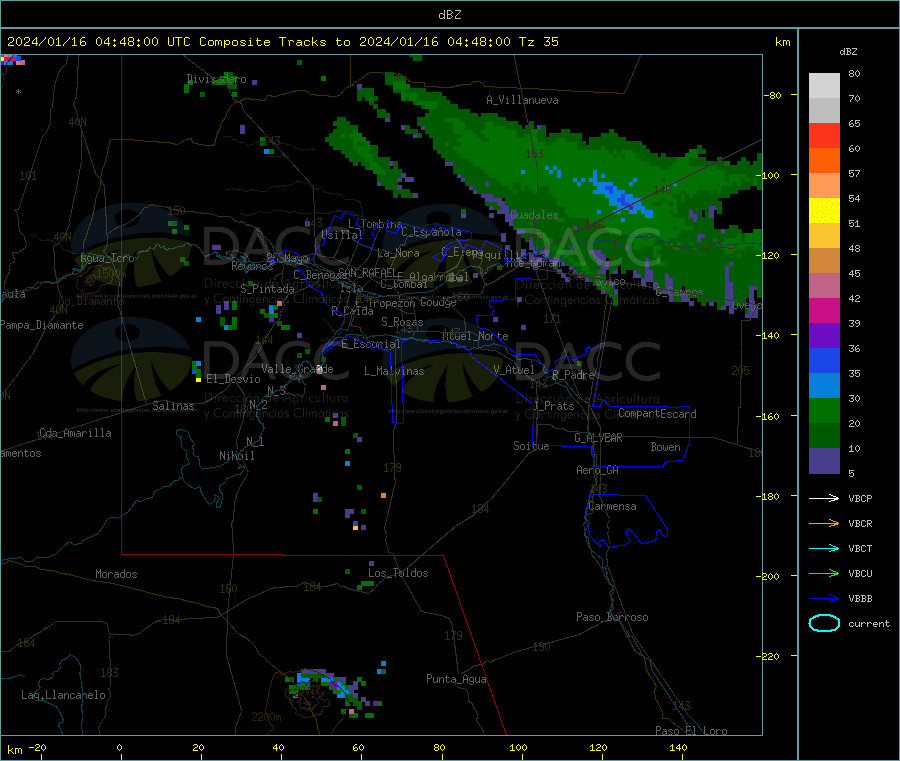900x761 pixels.
Task: Click the Morados label
Action: (x=116, y=574)
